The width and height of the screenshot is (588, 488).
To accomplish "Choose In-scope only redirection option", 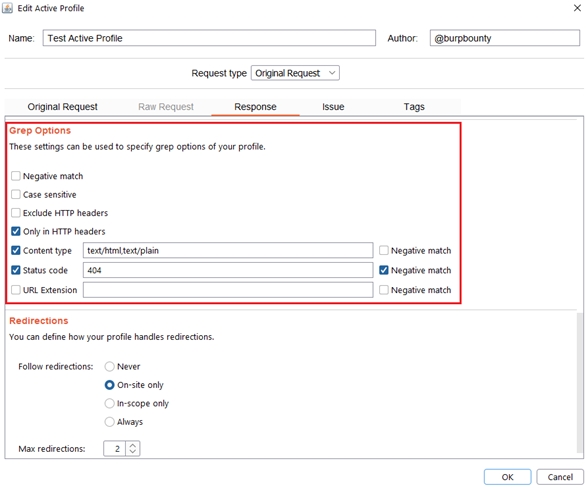I will [x=110, y=403].
